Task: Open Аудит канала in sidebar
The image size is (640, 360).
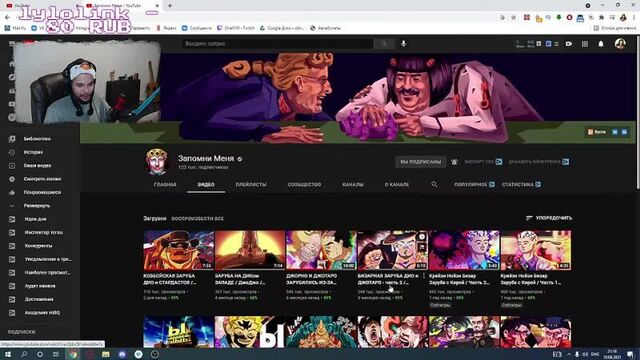Action: tap(40, 286)
